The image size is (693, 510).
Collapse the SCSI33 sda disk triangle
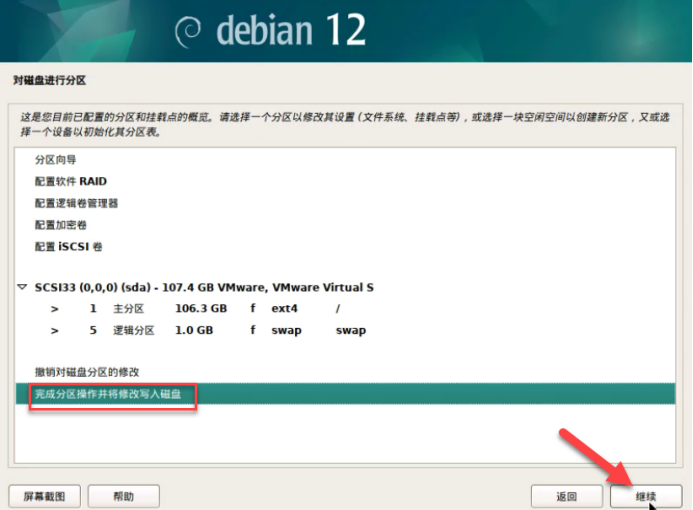click(x=23, y=288)
